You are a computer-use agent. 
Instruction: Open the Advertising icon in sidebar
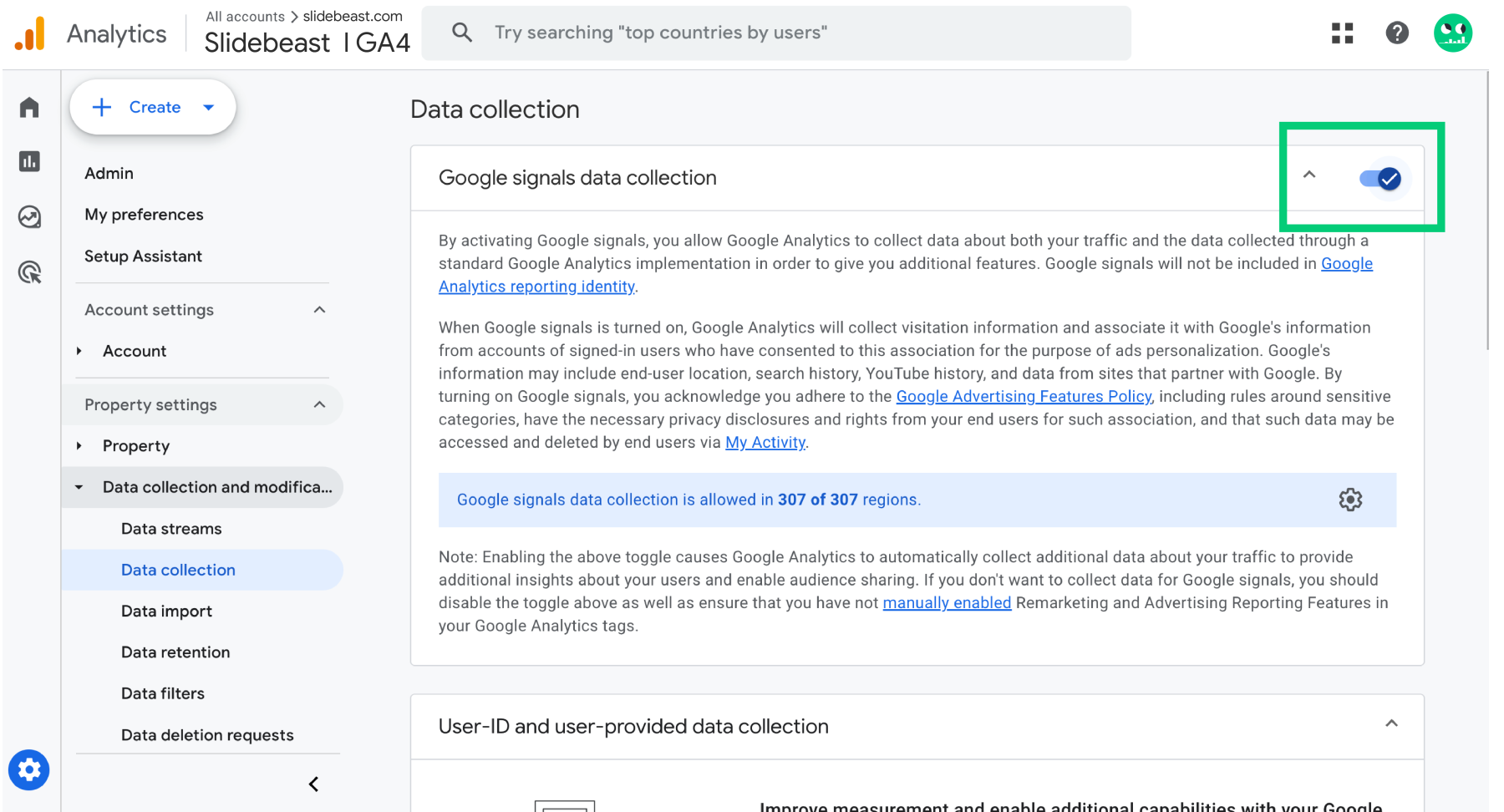(29, 272)
